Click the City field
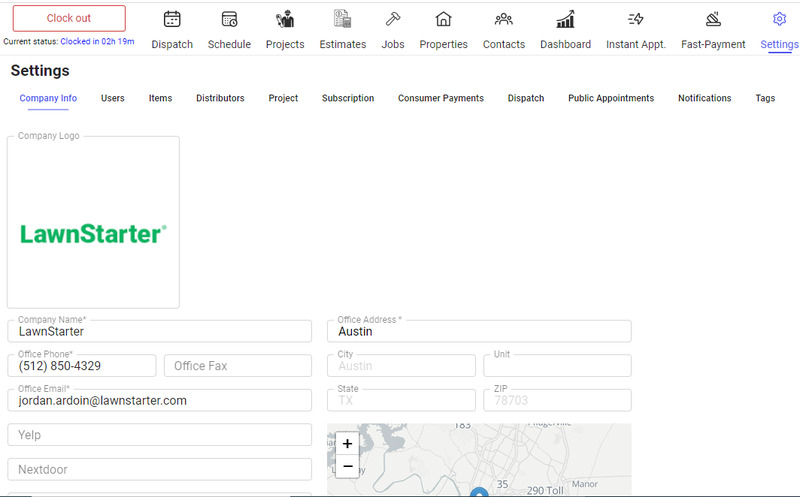 click(402, 366)
